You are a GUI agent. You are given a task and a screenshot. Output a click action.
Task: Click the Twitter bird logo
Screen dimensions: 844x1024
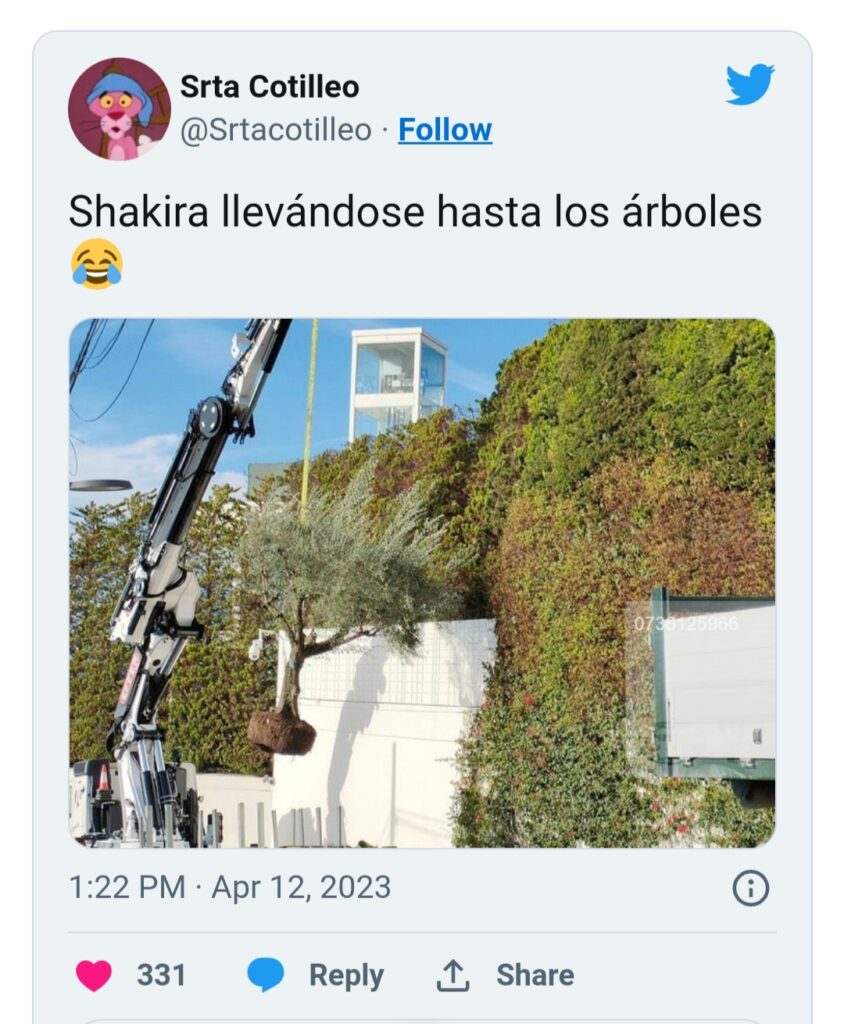point(750,84)
